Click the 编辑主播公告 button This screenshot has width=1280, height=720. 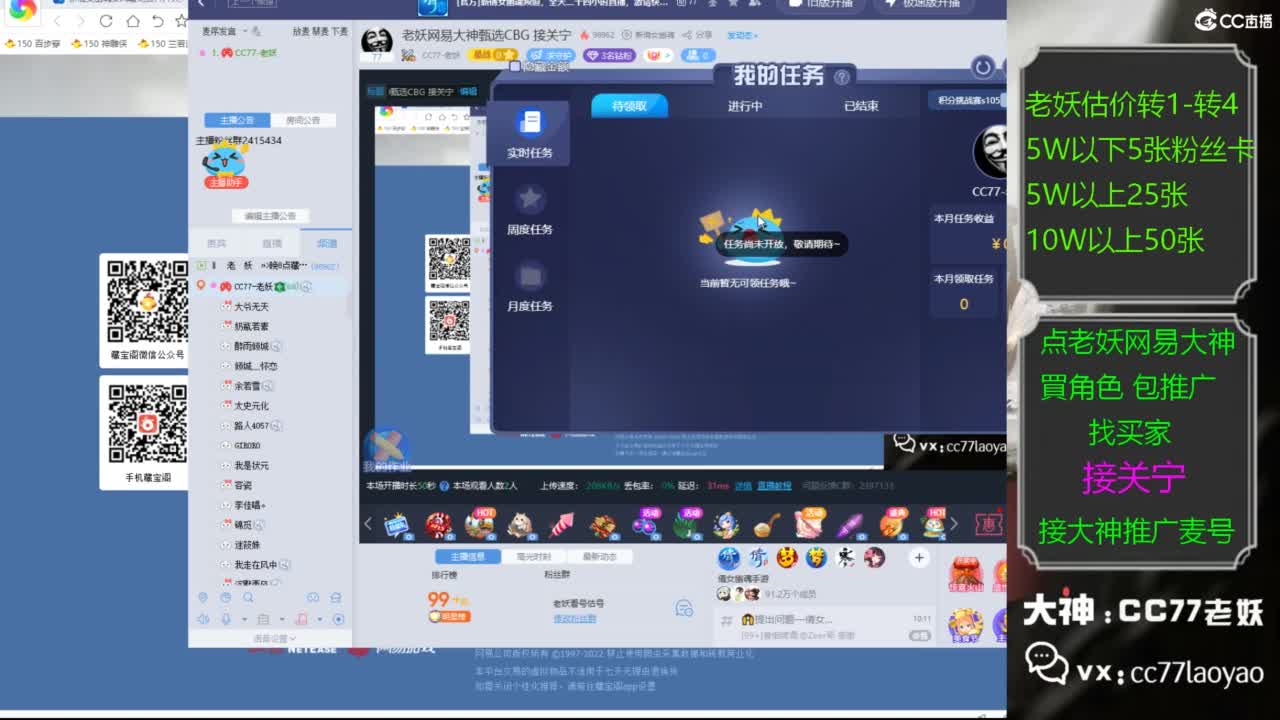270,216
